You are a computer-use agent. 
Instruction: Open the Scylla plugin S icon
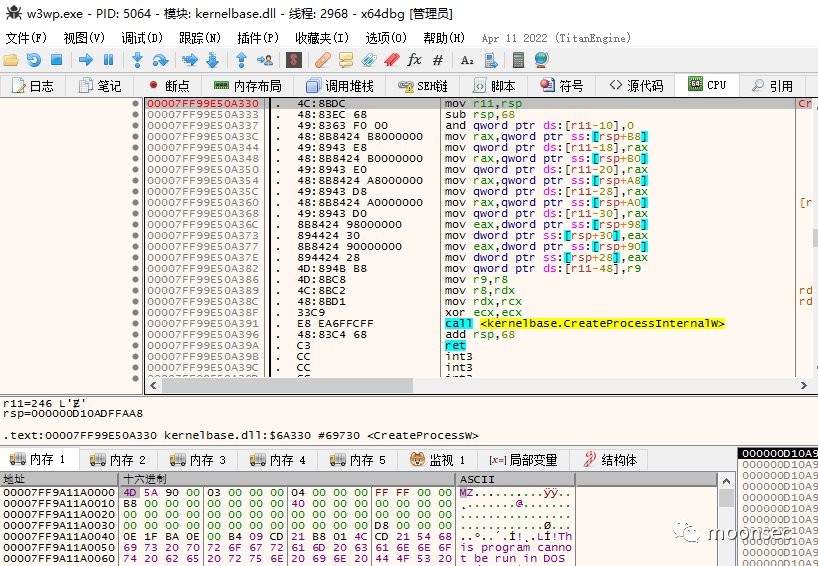pyautogui.click(x=294, y=60)
